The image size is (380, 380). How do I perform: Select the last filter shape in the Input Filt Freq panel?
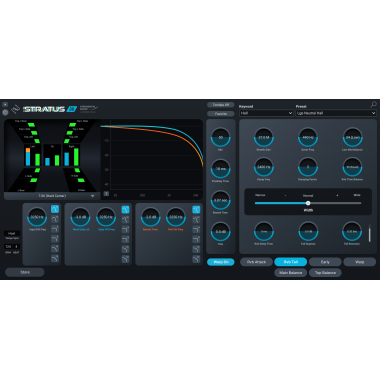click(55, 258)
